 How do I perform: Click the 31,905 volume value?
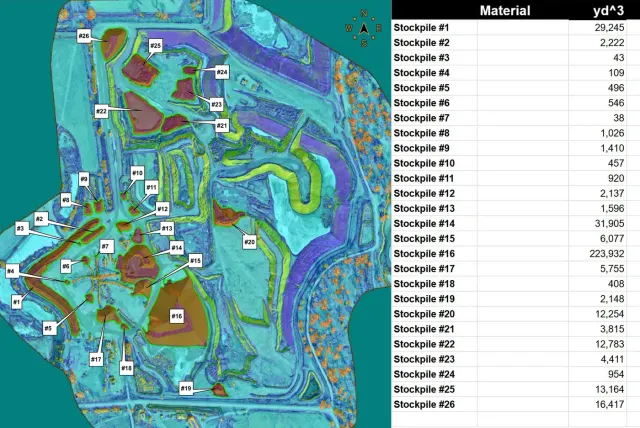pyautogui.click(x=609, y=224)
